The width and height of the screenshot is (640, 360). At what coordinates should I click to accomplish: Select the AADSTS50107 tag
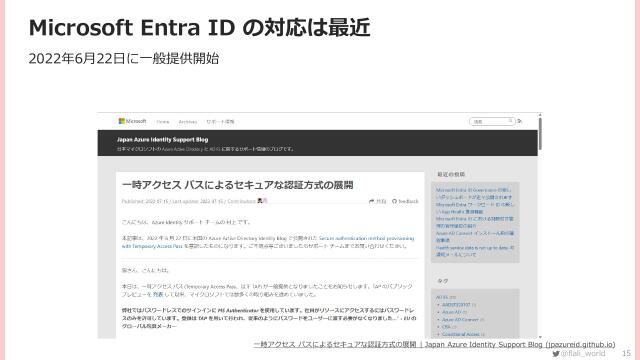click(x=456, y=305)
